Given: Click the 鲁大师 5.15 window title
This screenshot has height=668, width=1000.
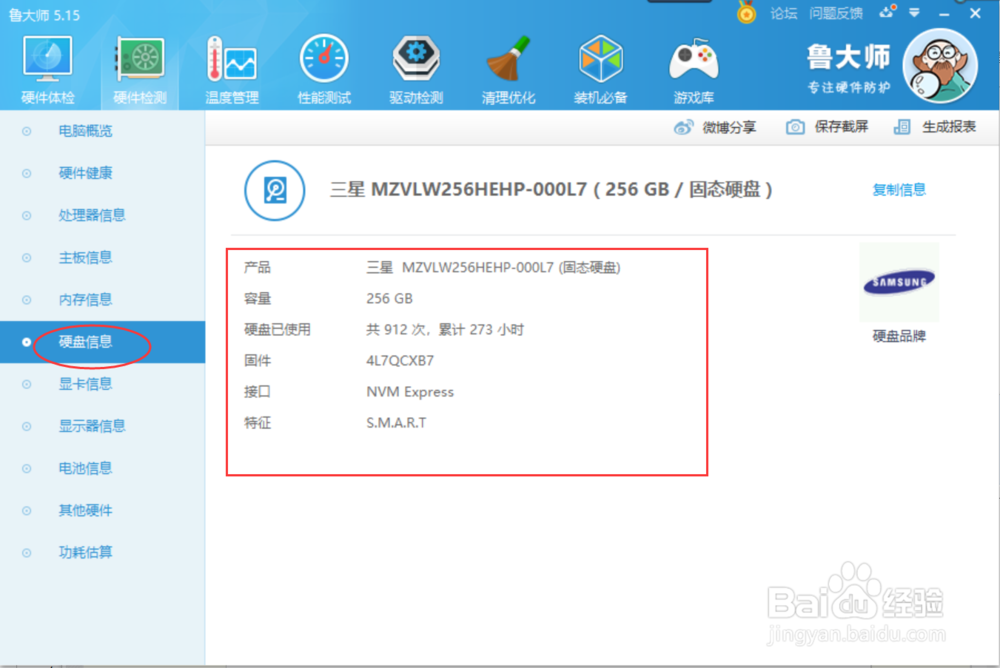Looking at the screenshot, I should (44, 15).
